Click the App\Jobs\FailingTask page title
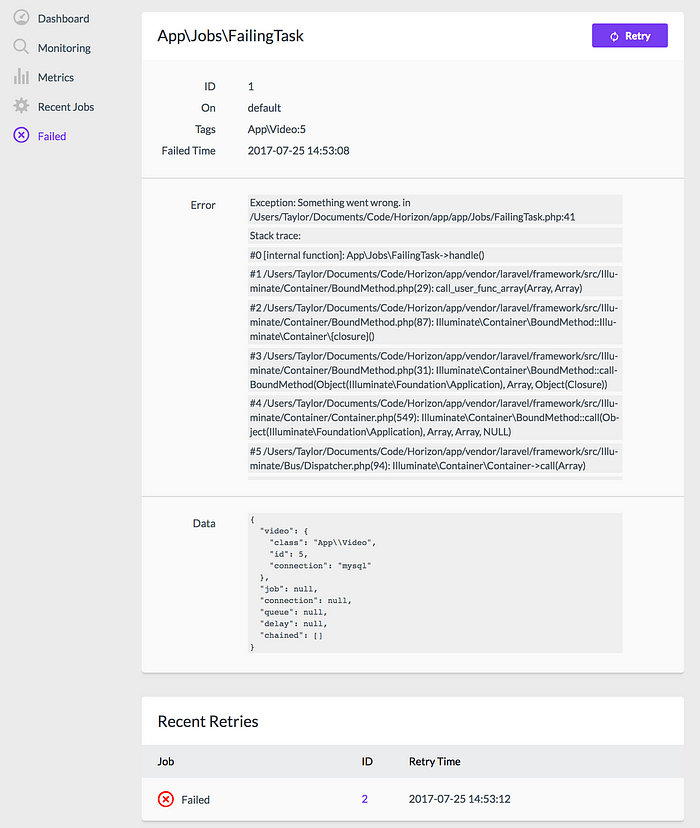The height and width of the screenshot is (828, 700). 231,36
